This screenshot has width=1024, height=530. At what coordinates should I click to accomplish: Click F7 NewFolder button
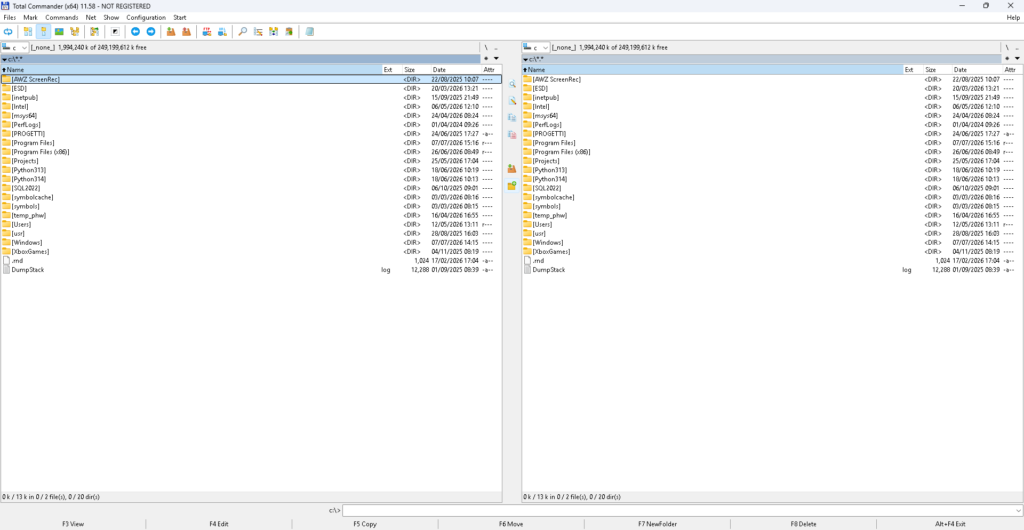coord(658,523)
